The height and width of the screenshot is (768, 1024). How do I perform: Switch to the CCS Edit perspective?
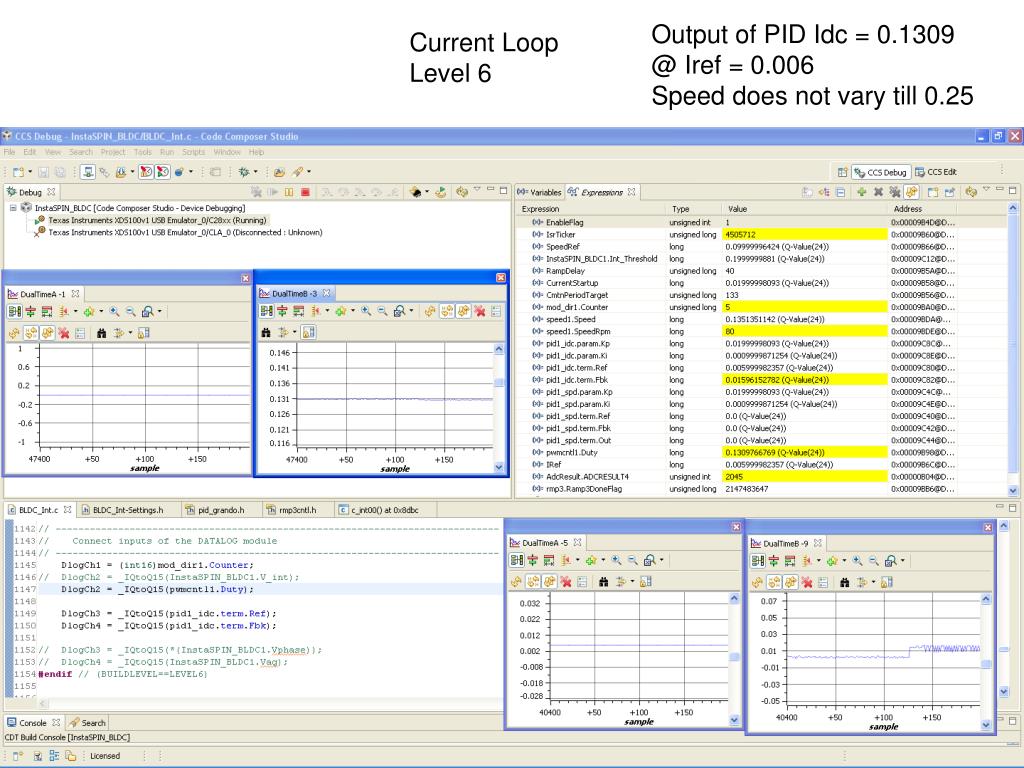(x=936, y=172)
